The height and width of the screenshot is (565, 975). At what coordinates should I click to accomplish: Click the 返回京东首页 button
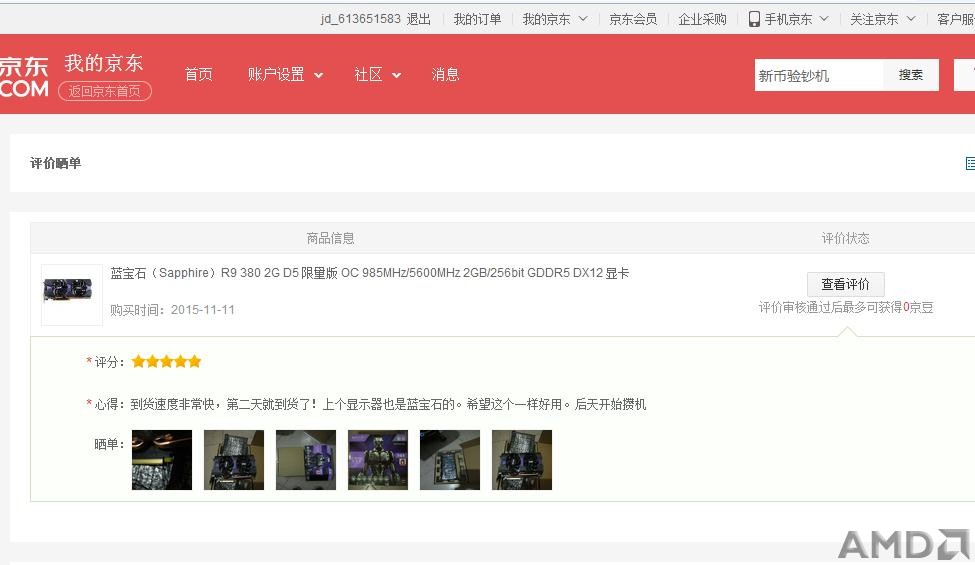(x=104, y=91)
